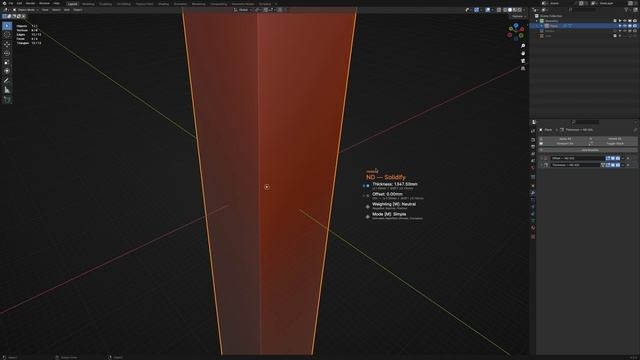The width and height of the screenshot is (640, 360).
Task: Click the Offset modifier name field
Action: (x=577, y=158)
